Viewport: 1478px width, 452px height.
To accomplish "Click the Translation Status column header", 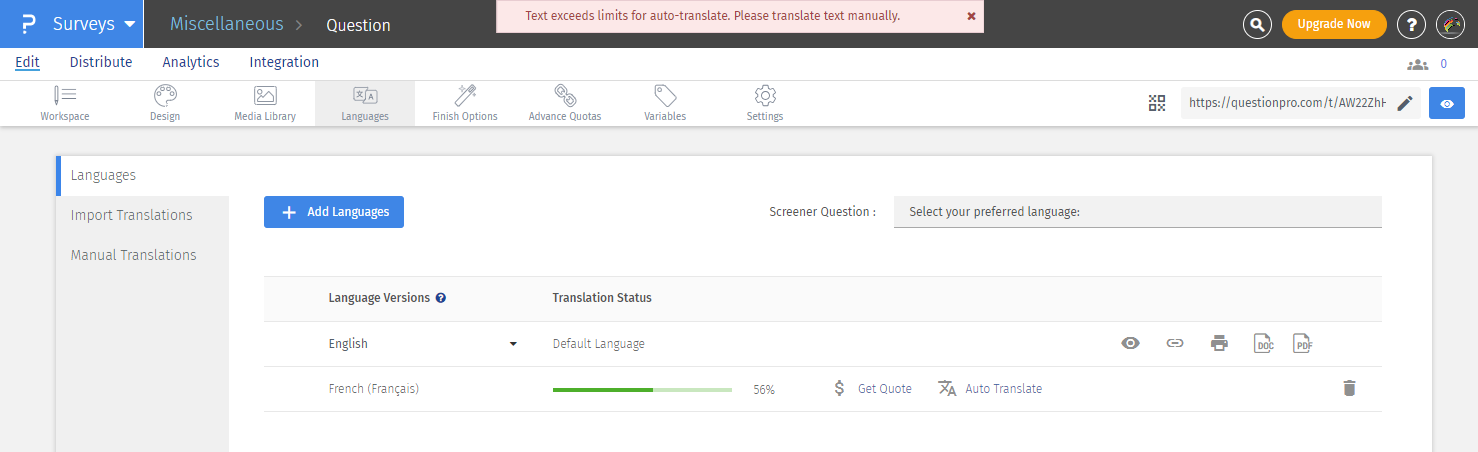I will (x=602, y=298).
